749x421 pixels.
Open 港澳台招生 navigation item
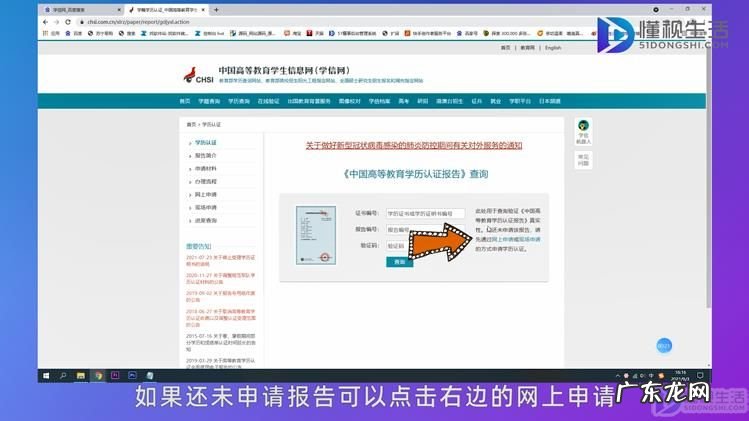[x=449, y=101]
